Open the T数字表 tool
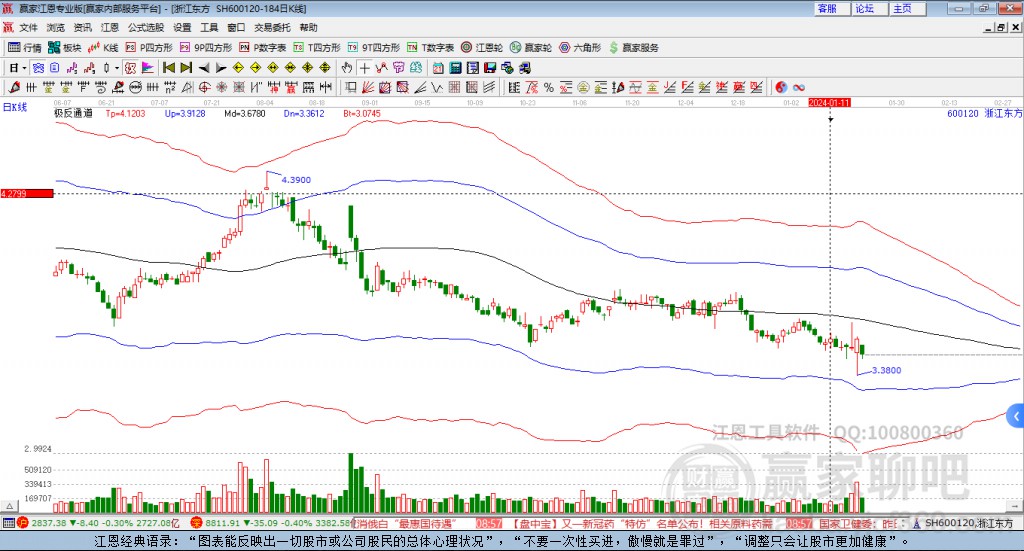1024x551 pixels. pyautogui.click(x=430, y=48)
